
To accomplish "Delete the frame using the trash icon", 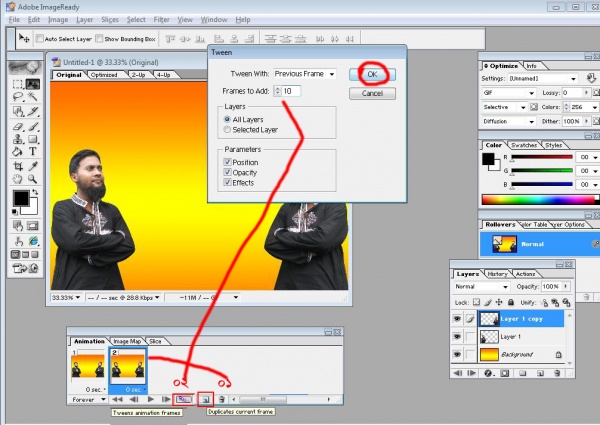I will tap(222, 398).
